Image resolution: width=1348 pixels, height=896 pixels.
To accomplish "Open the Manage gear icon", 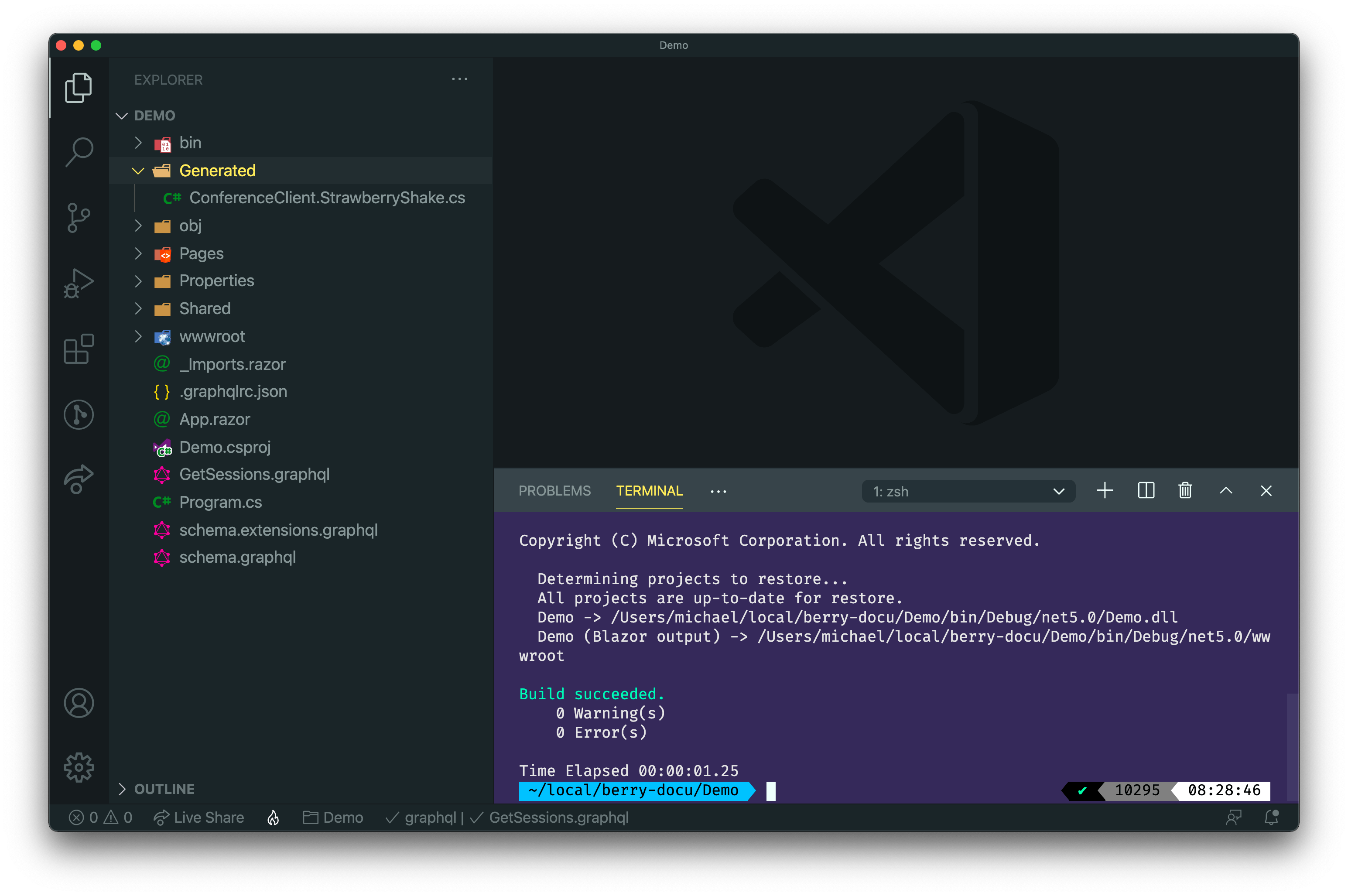I will pos(79,767).
